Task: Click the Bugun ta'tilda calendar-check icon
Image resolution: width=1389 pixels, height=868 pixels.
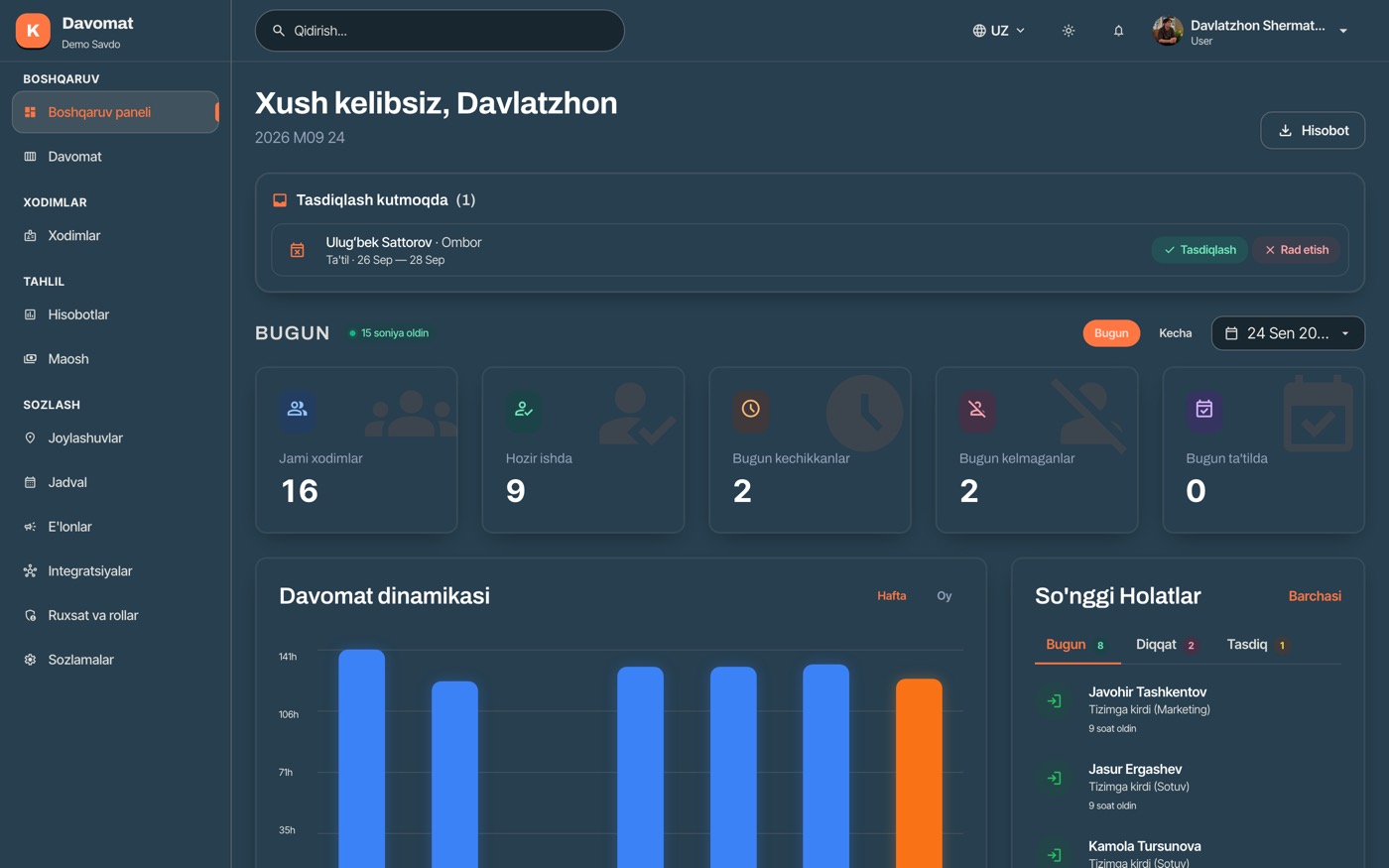Action: tap(1204, 409)
